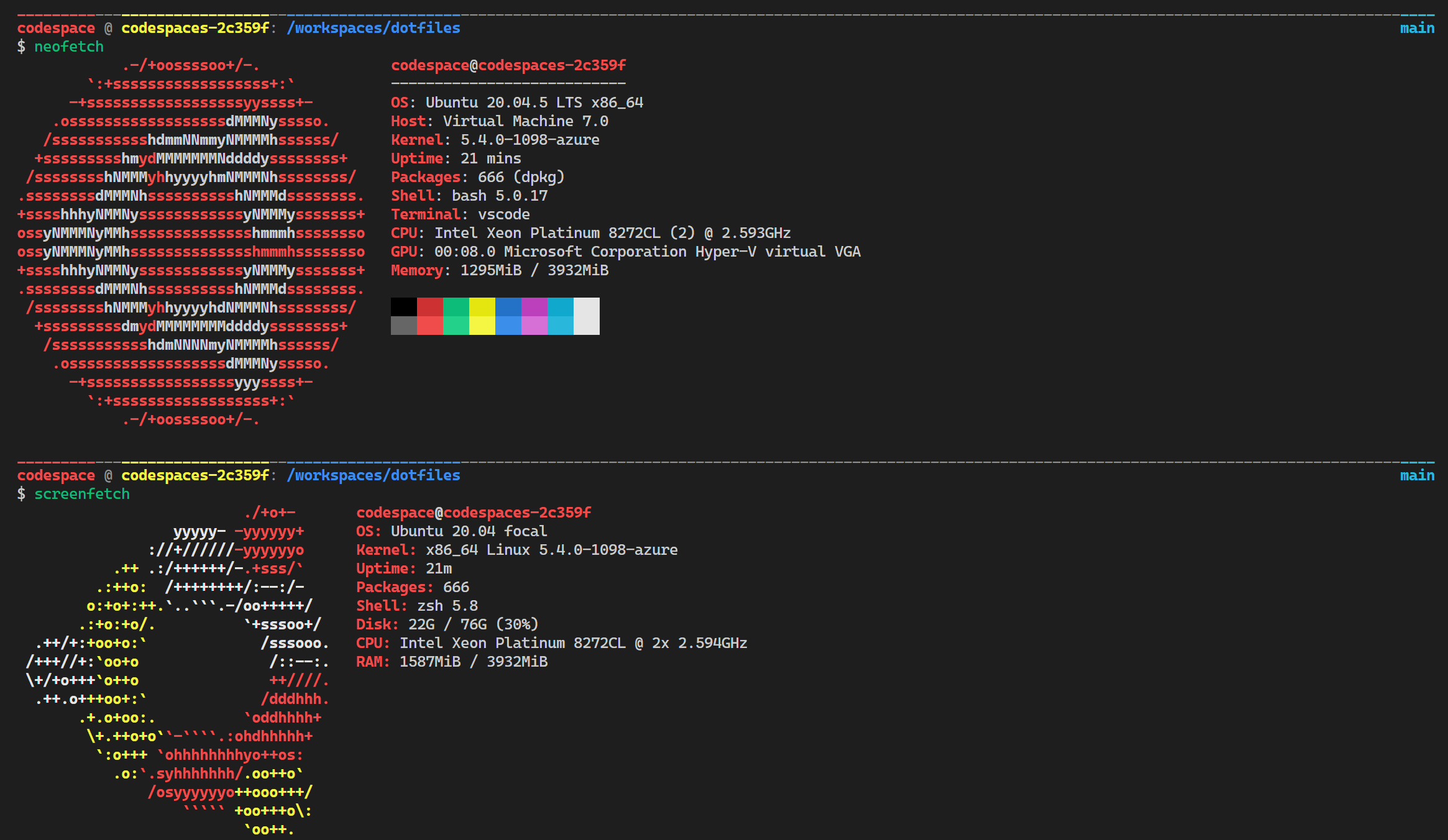
Task: Click the 'Terminal: vscode' line
Action: [461, 214]
